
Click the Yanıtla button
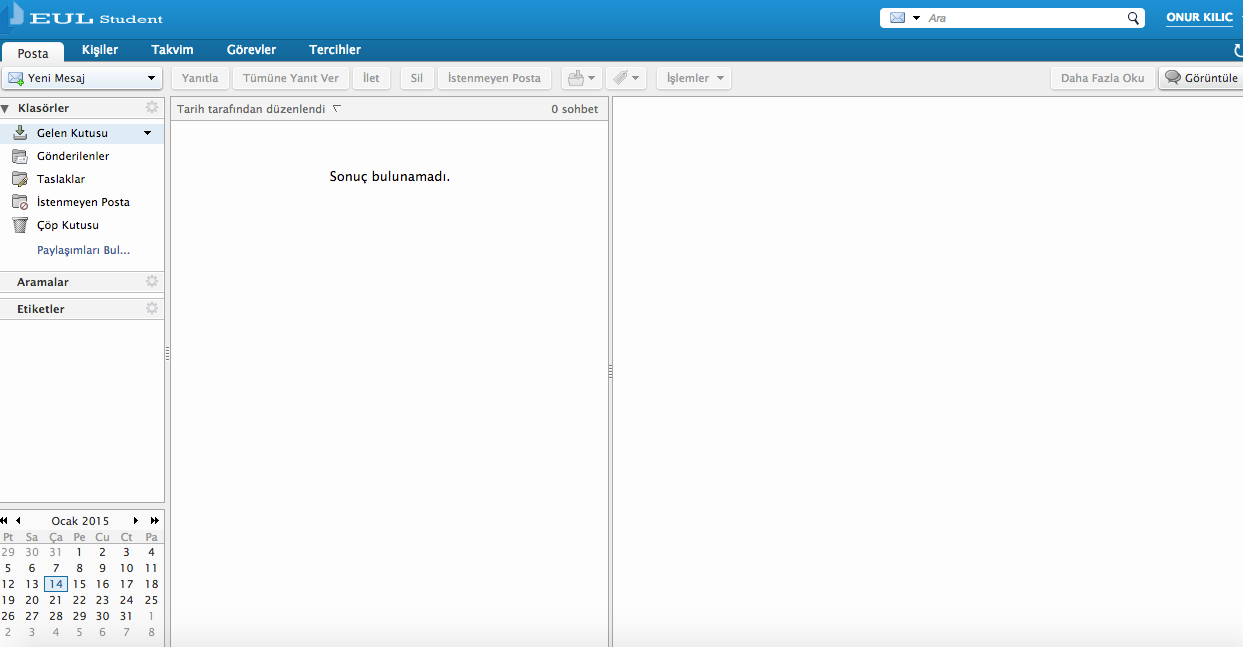(x=200, y=78)
